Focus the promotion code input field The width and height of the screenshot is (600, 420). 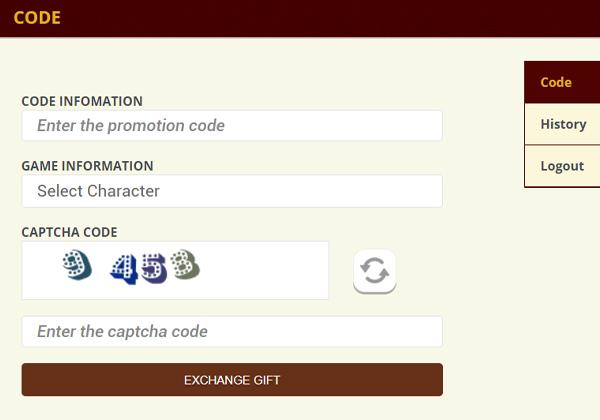[232, 125]
